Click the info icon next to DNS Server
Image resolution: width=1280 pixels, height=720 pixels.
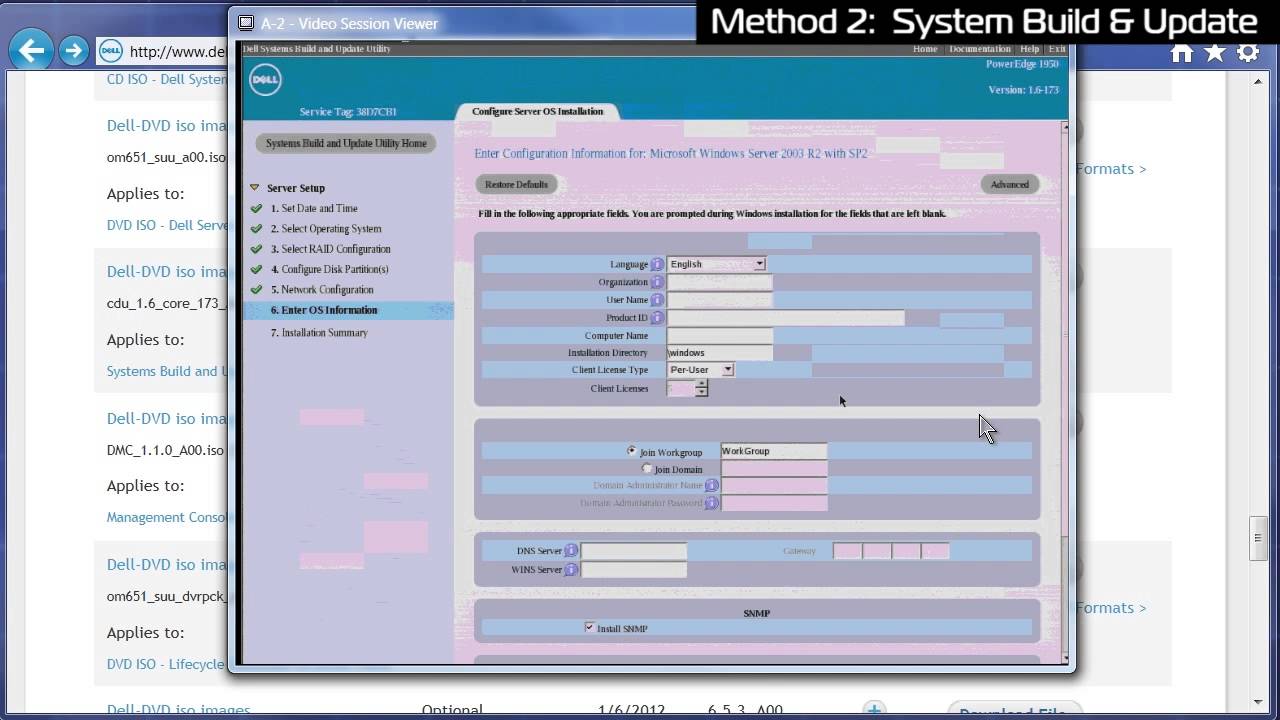(571, 551)
